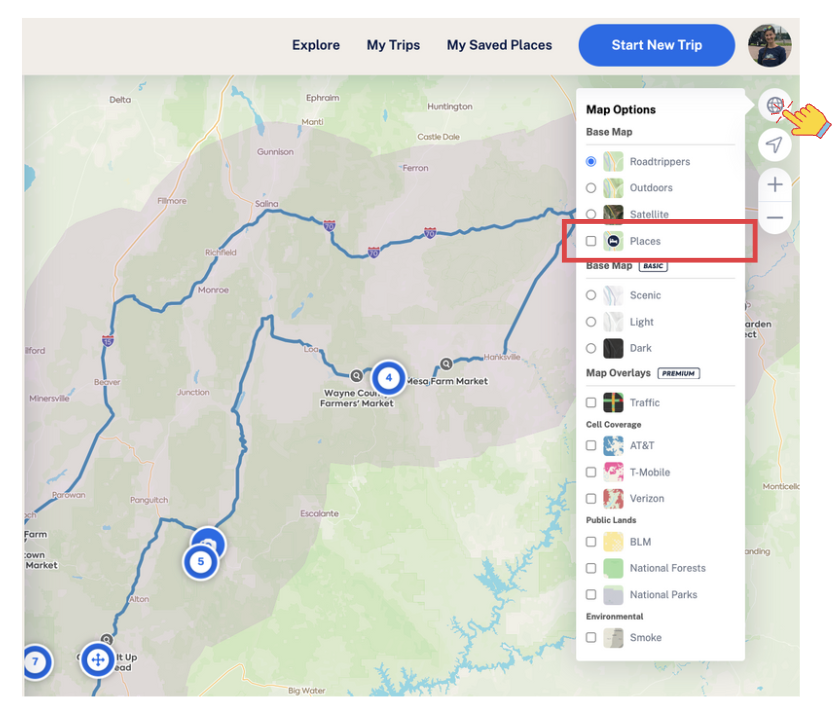Enable the Traffic checkbox
The height and width of the screenshot is (710, 840).
tap(591, 402)
